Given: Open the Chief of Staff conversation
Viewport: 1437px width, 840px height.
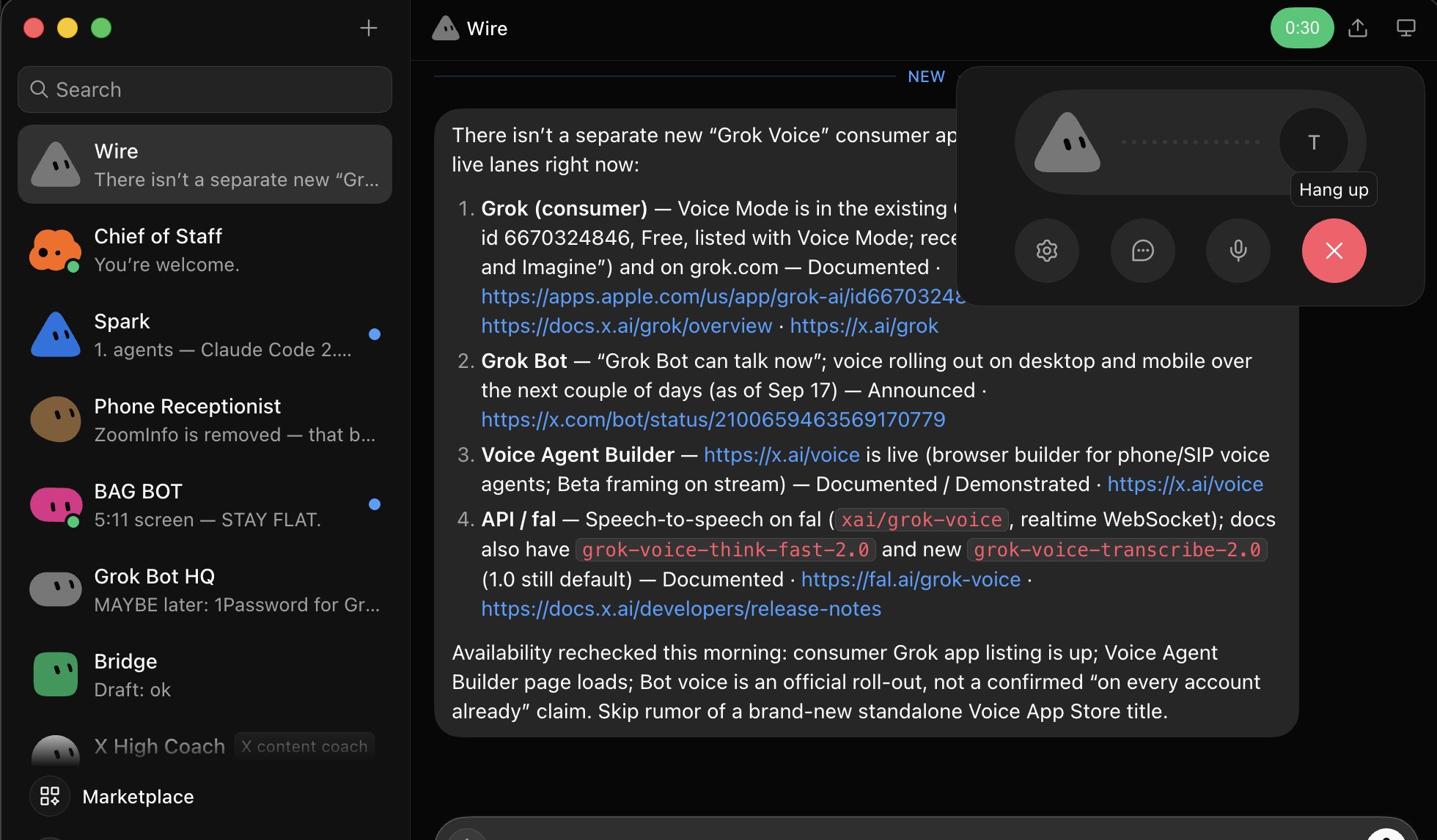Looking at the screenshot, I should (205, 249).
